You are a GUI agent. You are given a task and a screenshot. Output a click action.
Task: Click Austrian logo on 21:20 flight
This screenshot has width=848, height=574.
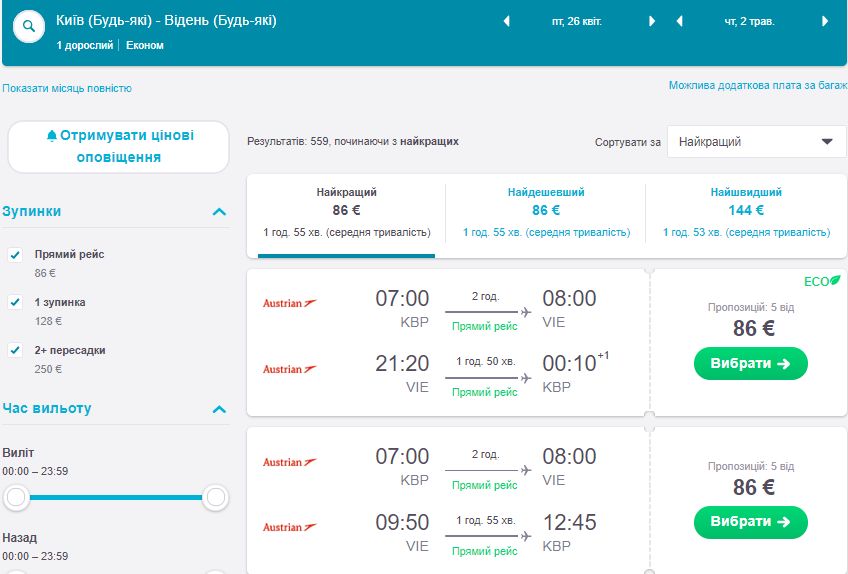point(289,369)
